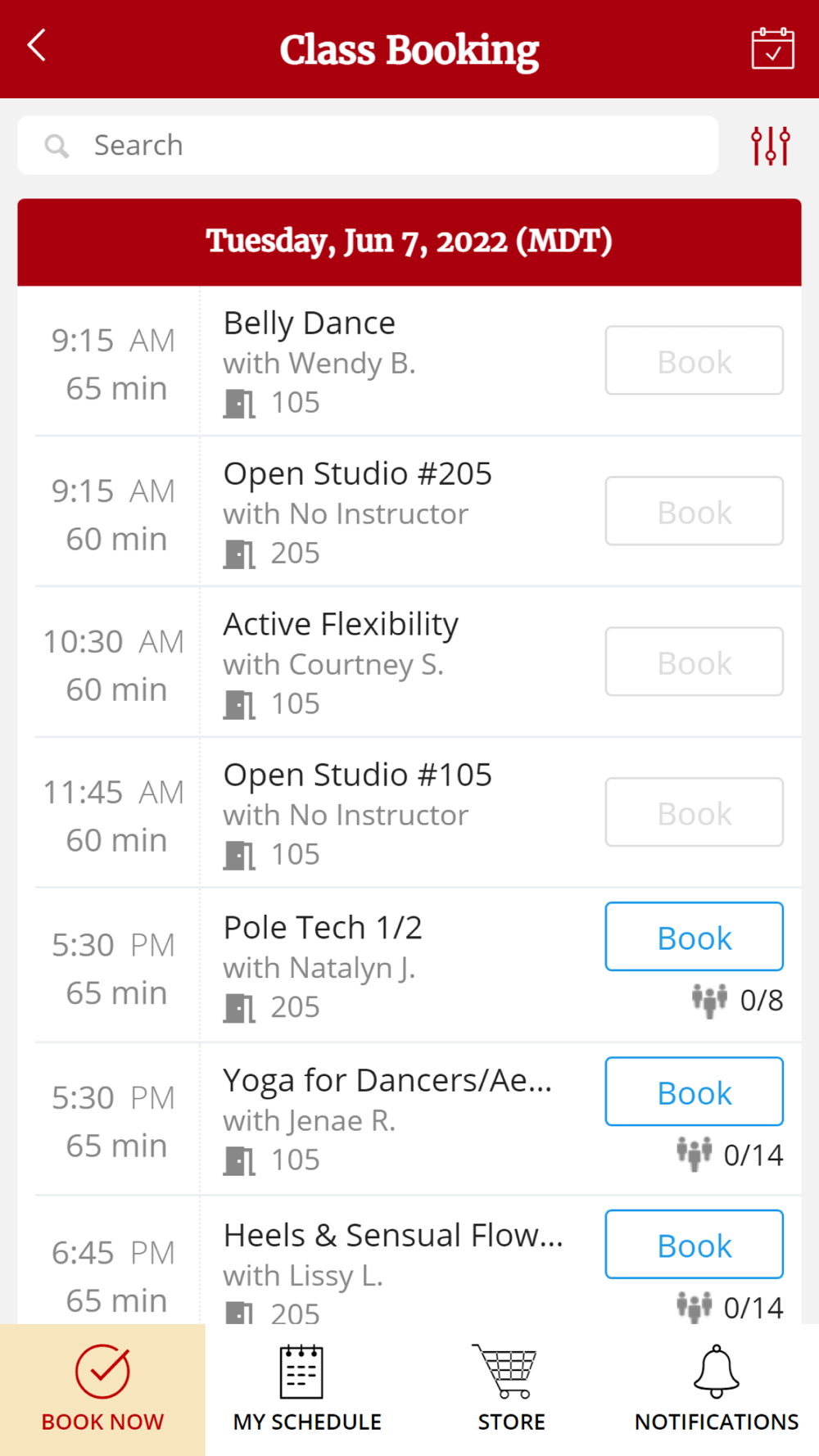Book the Heels & Sensual Flow class
Viewport: 819px width, 1456px height.
click(x=694, y=1245)
